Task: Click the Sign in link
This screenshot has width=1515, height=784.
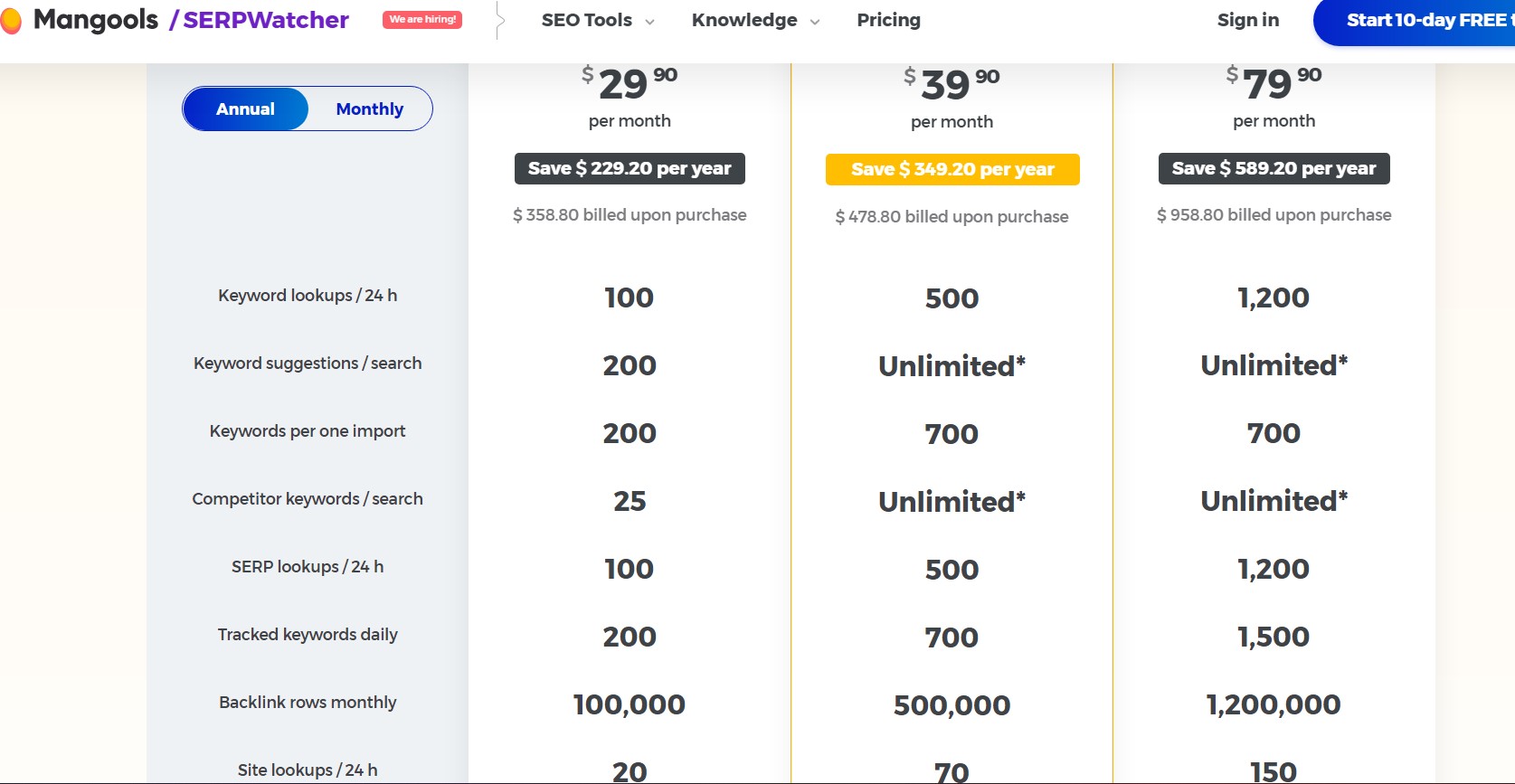Action: 1247,20
